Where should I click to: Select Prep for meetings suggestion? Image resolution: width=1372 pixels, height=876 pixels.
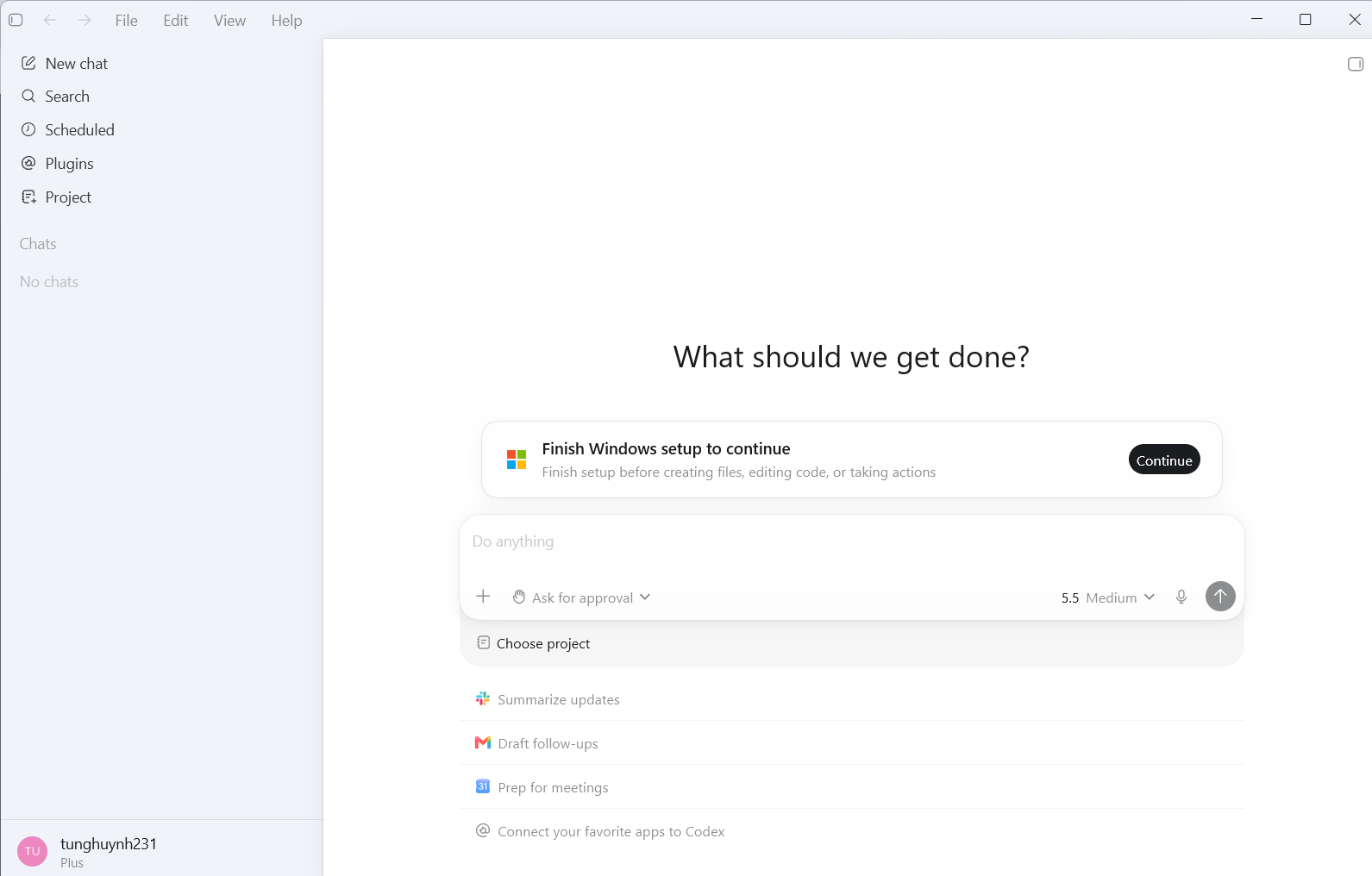(852, 787)
